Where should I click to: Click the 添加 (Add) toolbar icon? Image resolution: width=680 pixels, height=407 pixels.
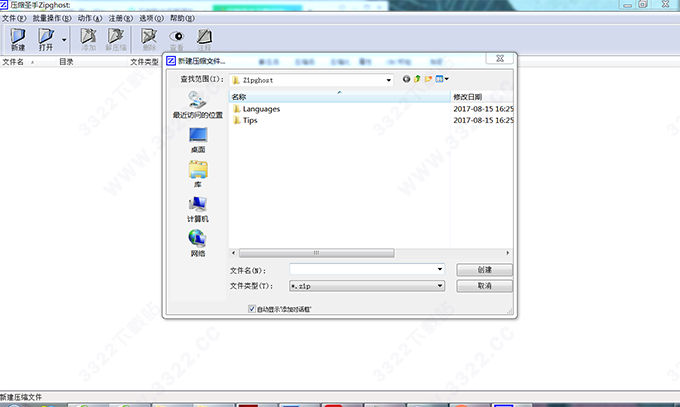pos(88,39)
